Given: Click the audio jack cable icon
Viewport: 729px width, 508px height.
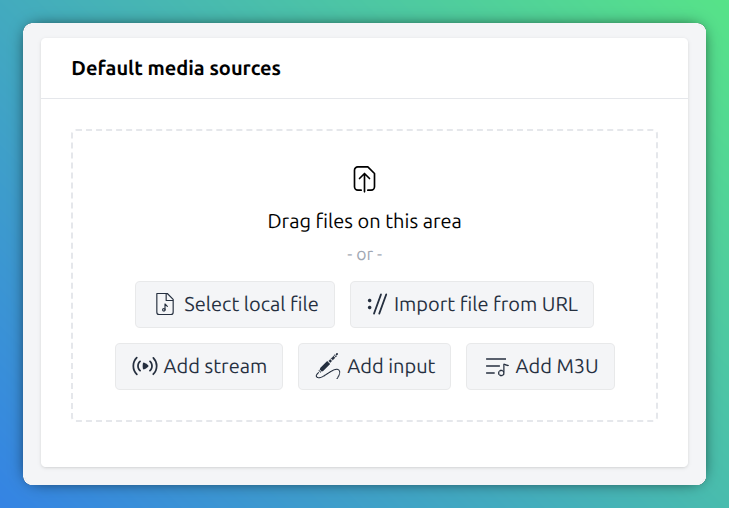Looking at the screenshot, I should 328,366.
